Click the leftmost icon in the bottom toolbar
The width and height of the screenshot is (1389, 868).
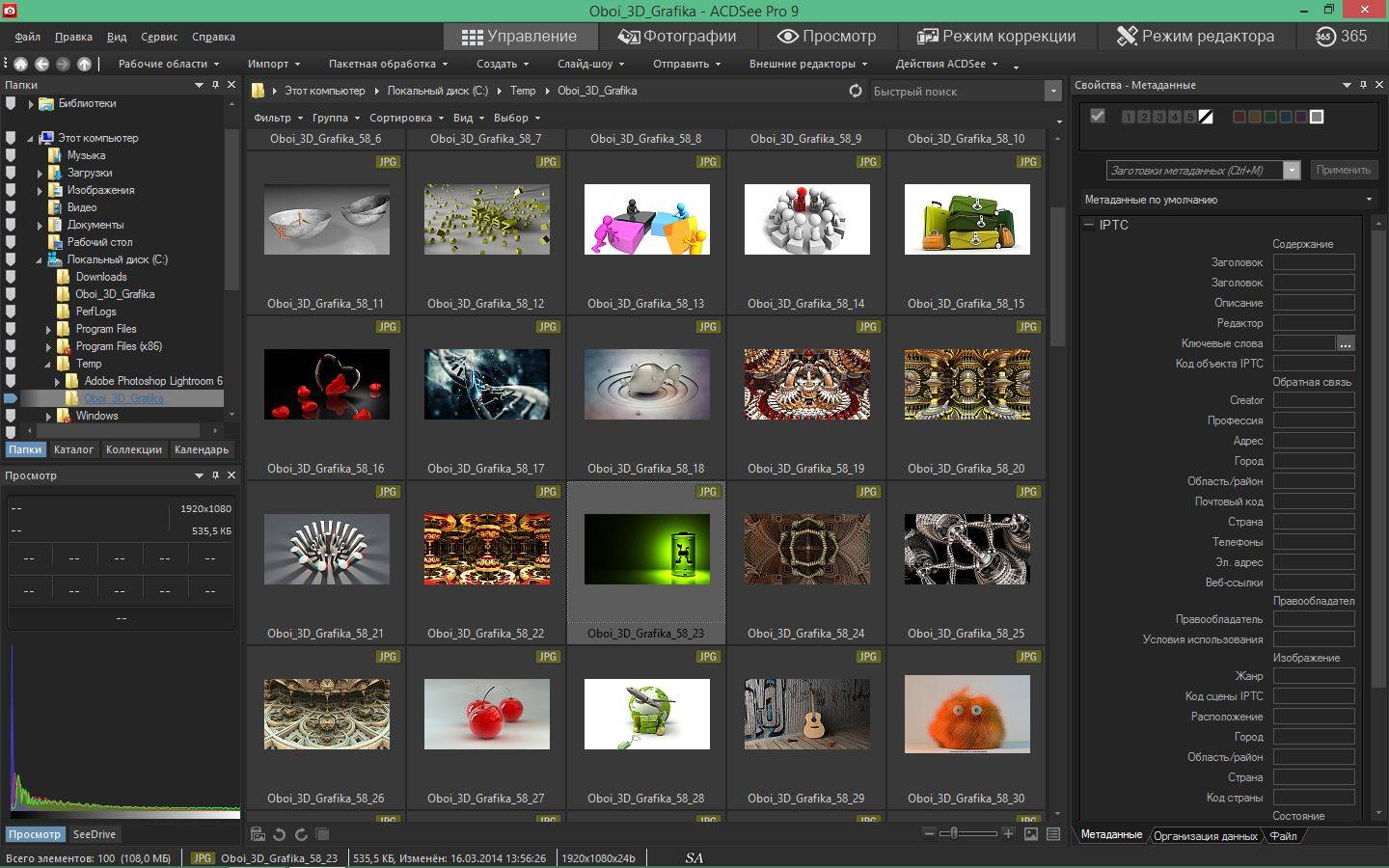pos(258,834)
